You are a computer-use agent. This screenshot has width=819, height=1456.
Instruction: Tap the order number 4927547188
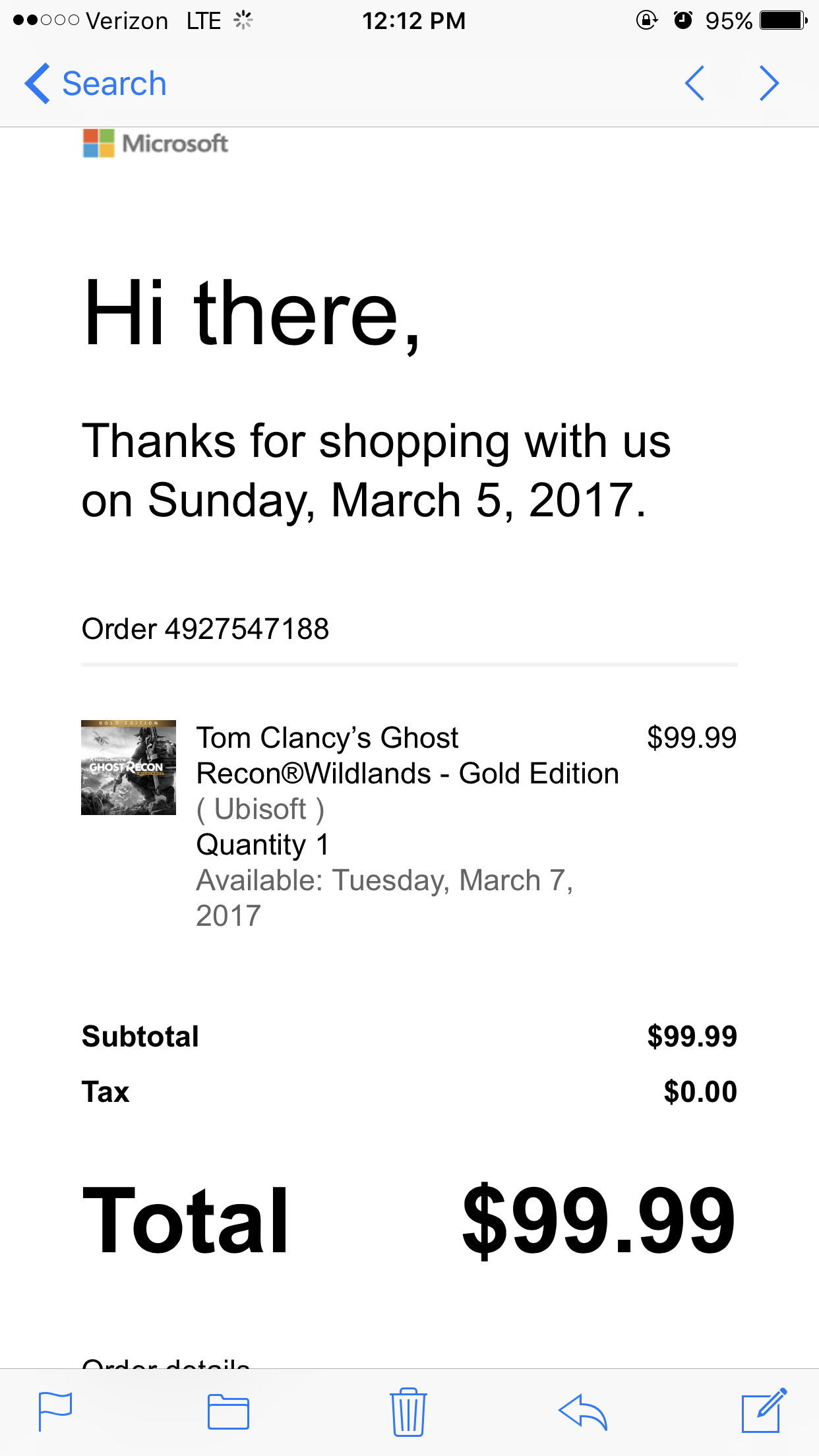pos(247,629)
